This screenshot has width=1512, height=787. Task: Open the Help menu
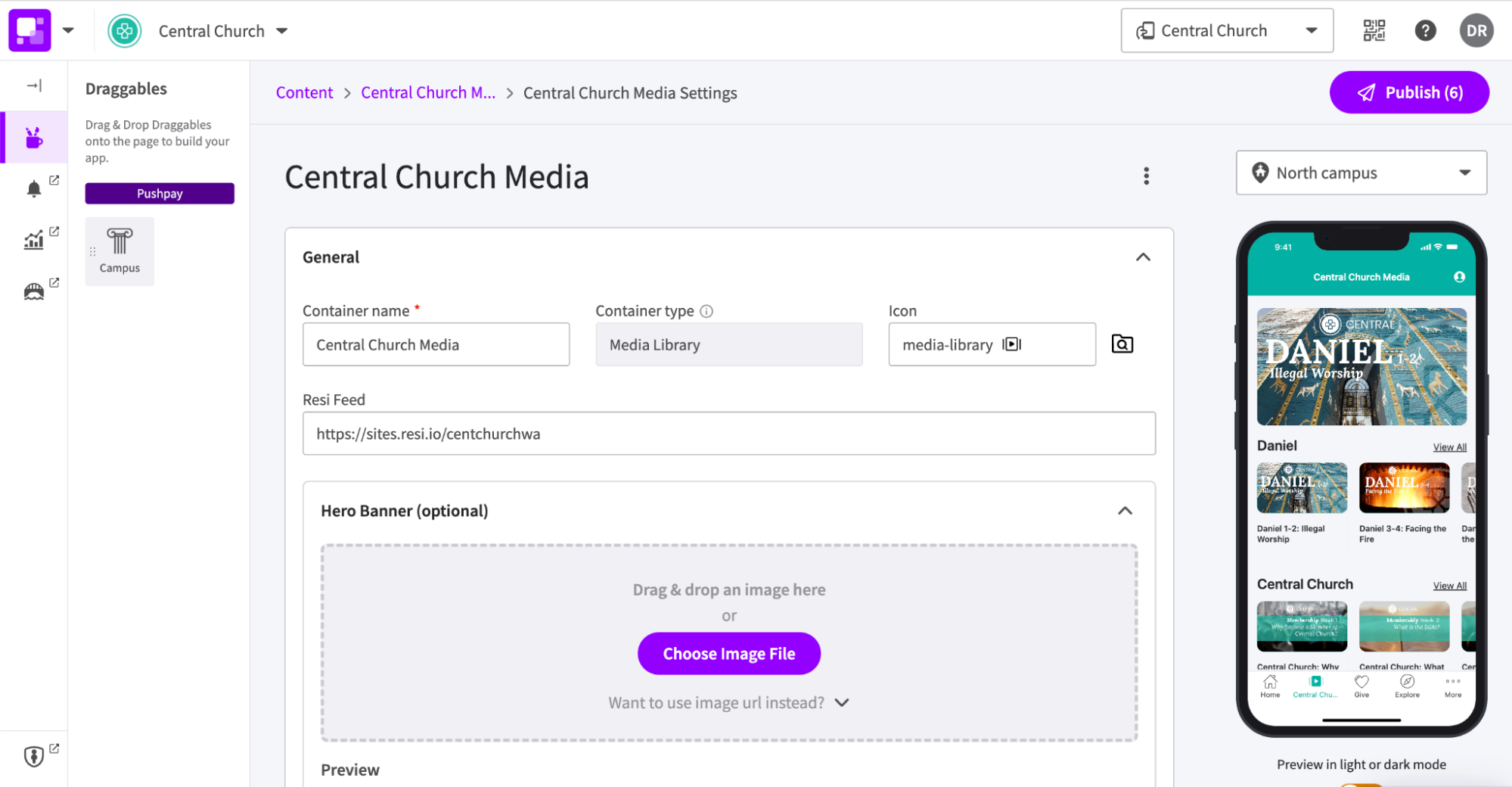click(1425, 30)
